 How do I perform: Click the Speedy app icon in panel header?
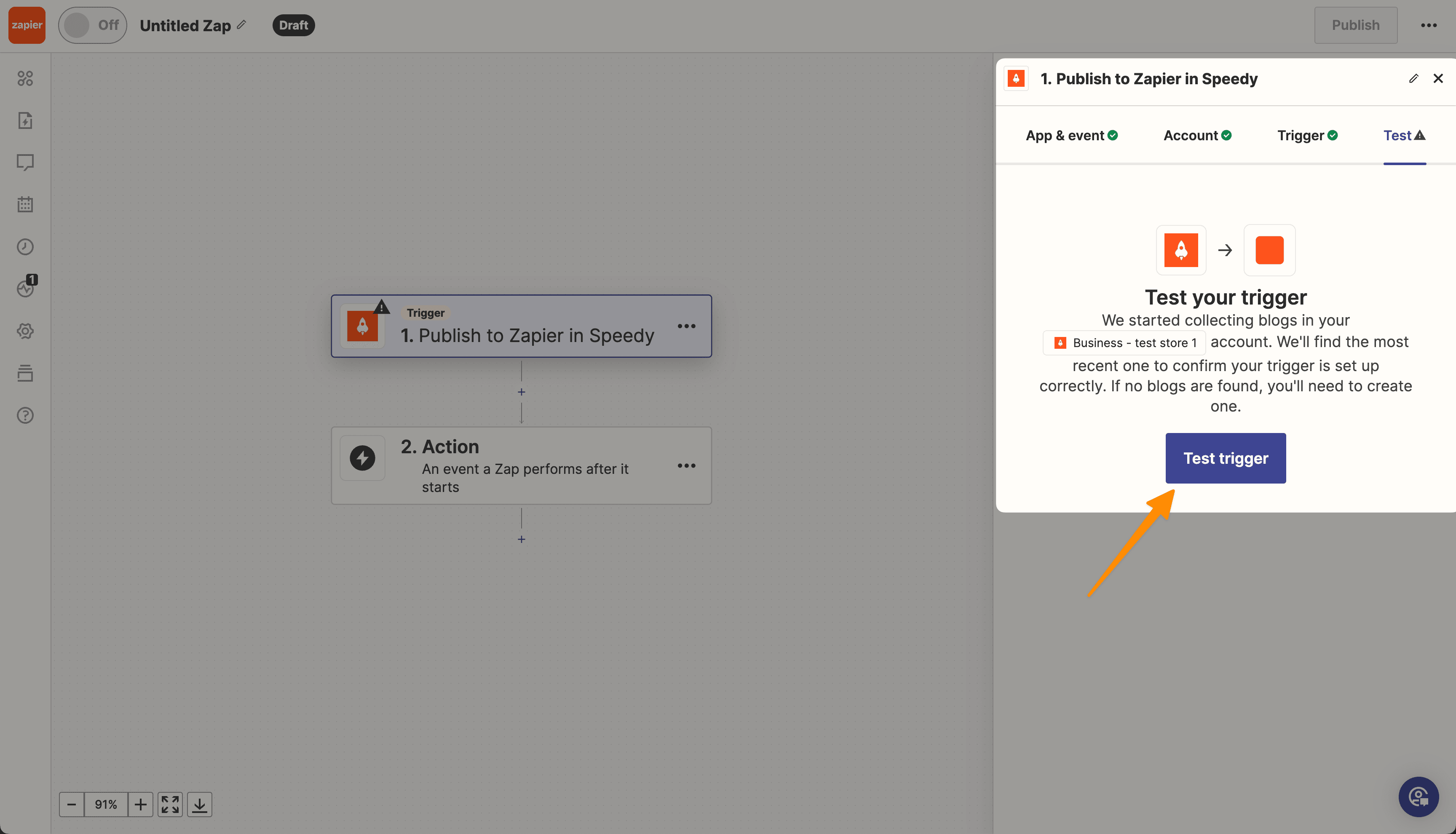pyautogui.click(x=1015, y=78)
